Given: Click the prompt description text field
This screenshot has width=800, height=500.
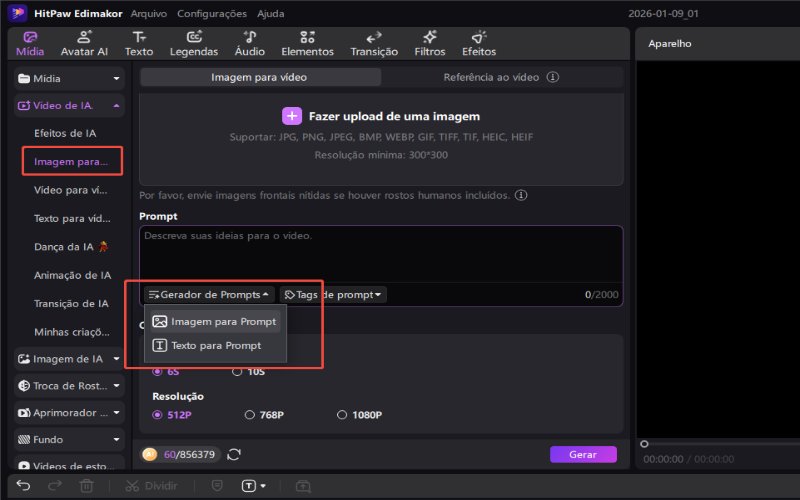Looking at the screenshot, I should point(381,254).
